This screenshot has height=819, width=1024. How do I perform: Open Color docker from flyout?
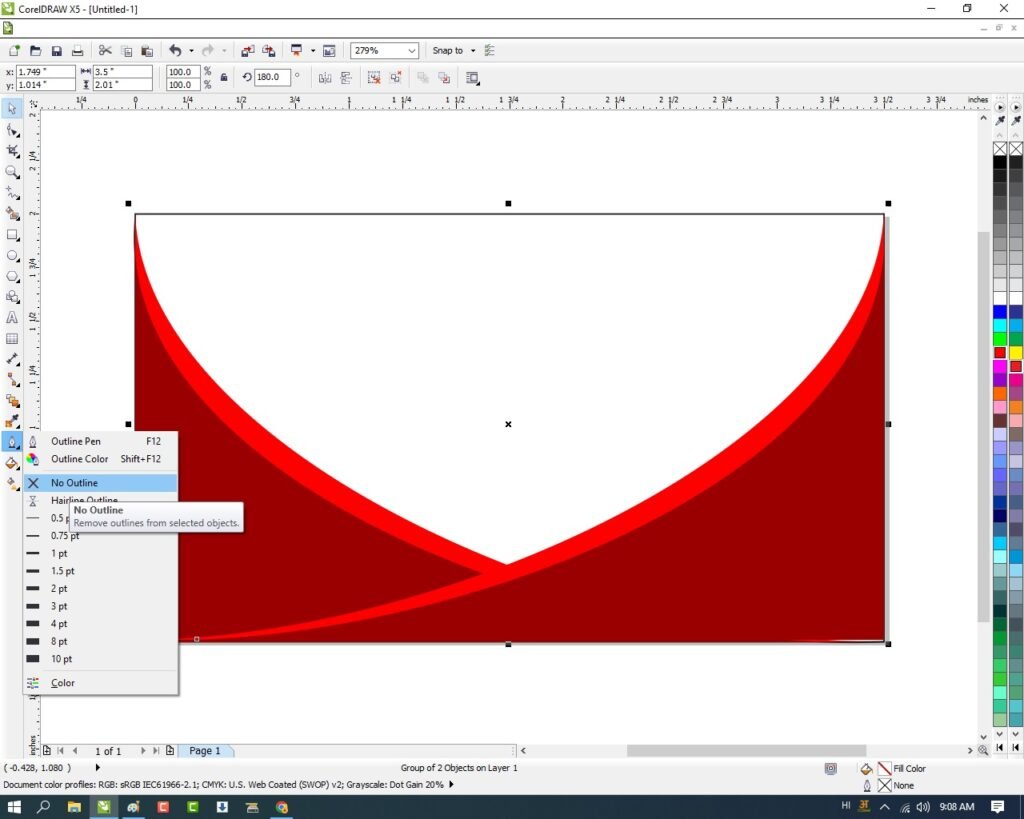(x=101, y=682)
